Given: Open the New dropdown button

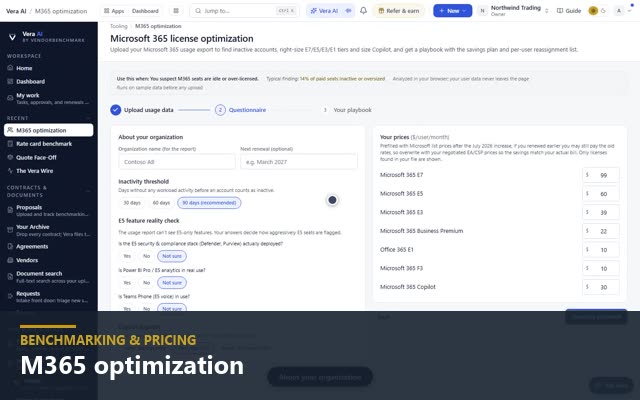Looking at the screenshot, I should (x=453, y=11).
